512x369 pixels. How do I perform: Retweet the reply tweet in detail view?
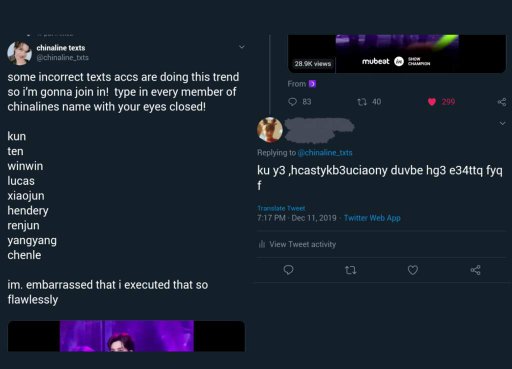tap(350, 270)
